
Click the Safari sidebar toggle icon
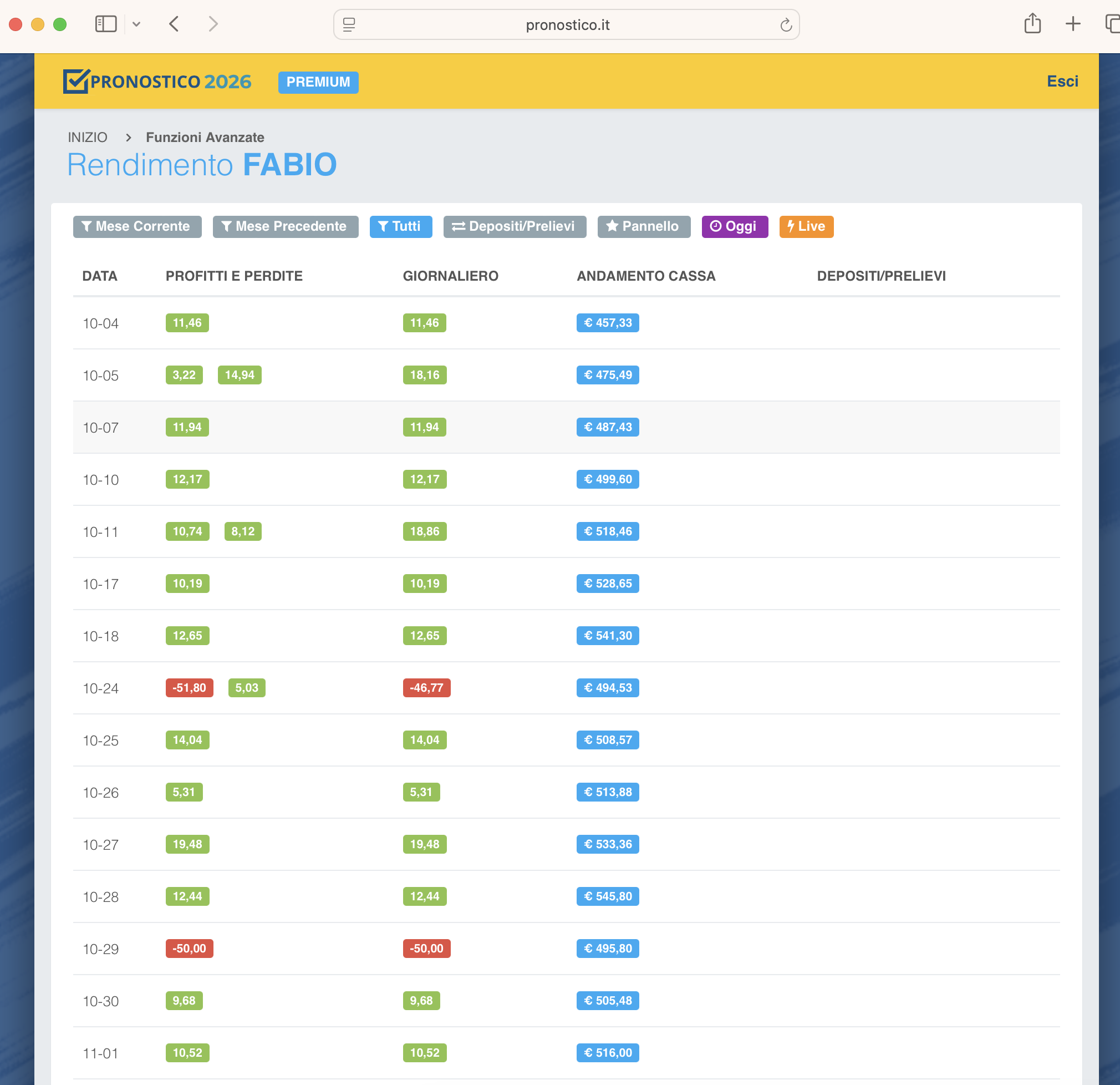106,24
